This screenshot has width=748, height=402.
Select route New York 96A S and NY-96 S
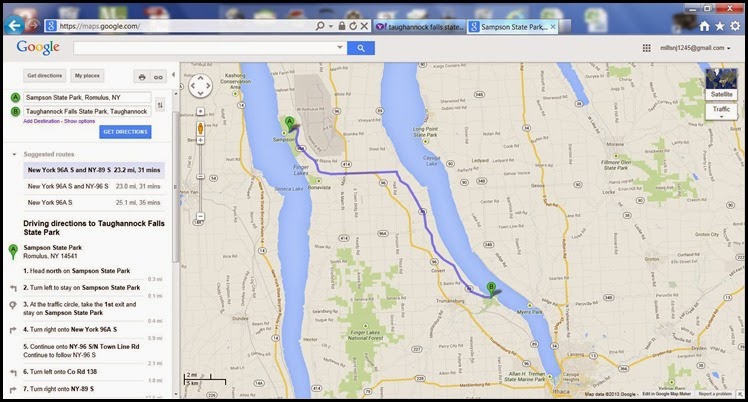[94, 186]
